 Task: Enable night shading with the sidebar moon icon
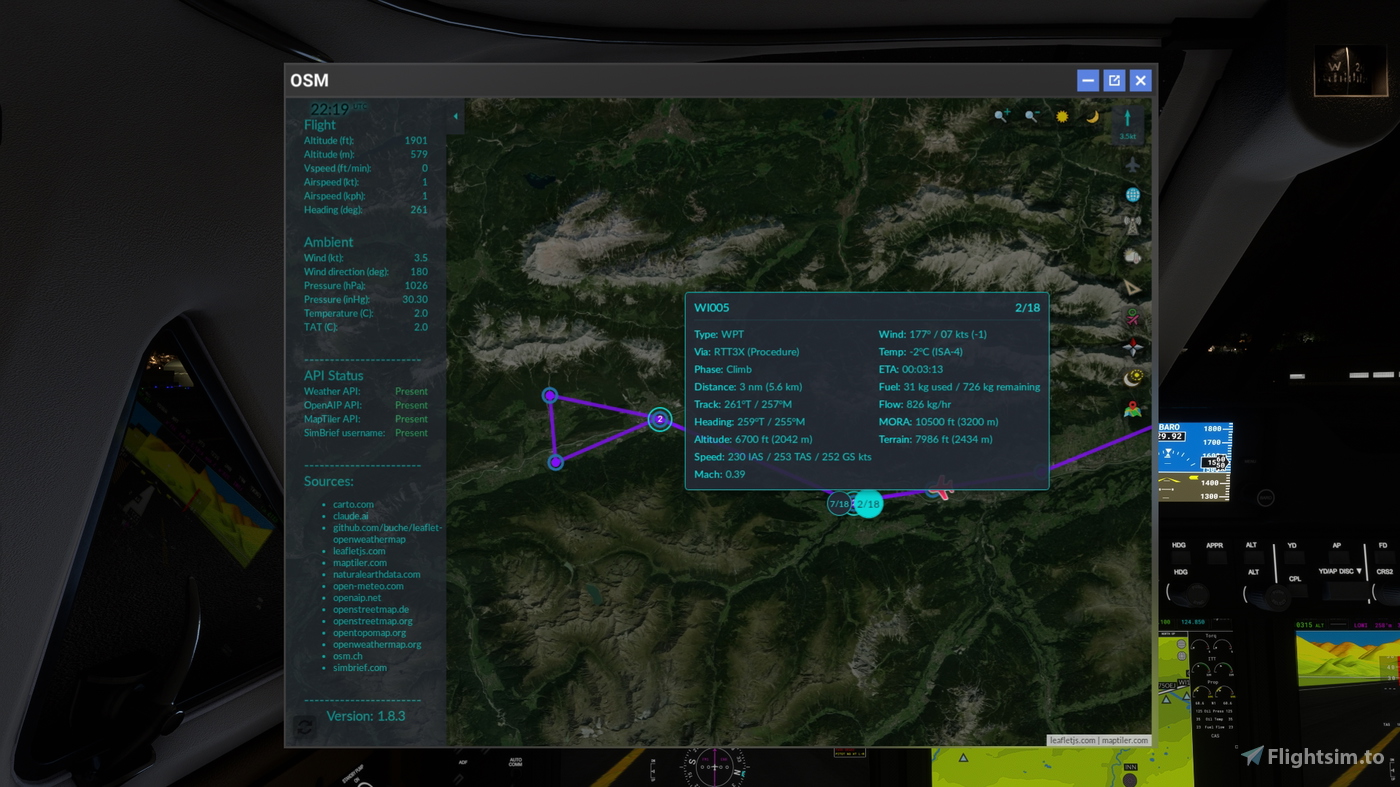1132,376
